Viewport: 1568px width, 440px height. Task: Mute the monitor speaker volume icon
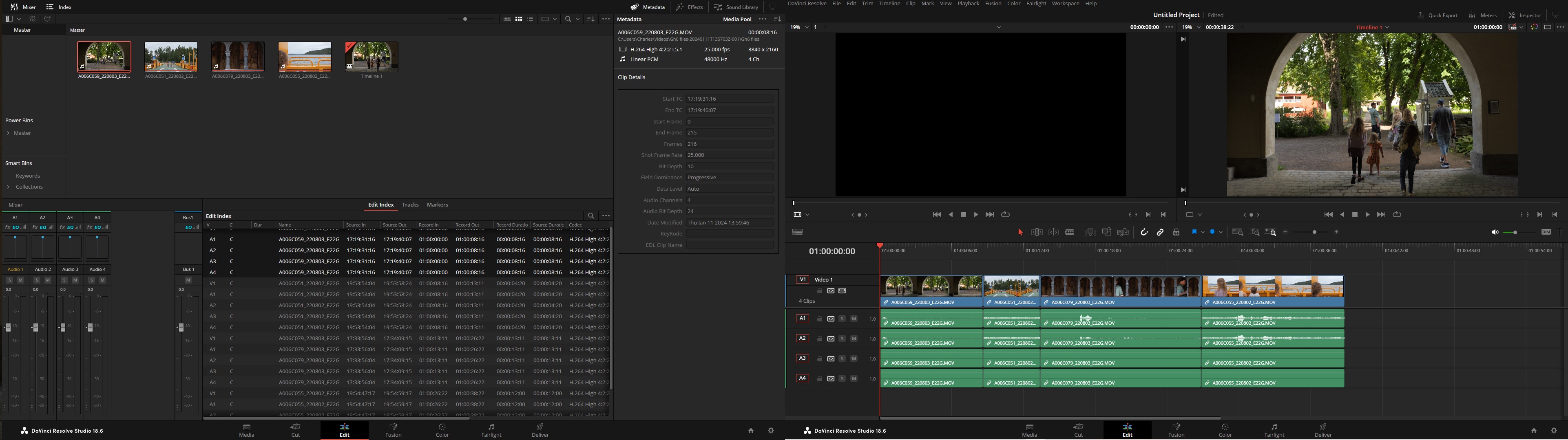point(1494,232)
